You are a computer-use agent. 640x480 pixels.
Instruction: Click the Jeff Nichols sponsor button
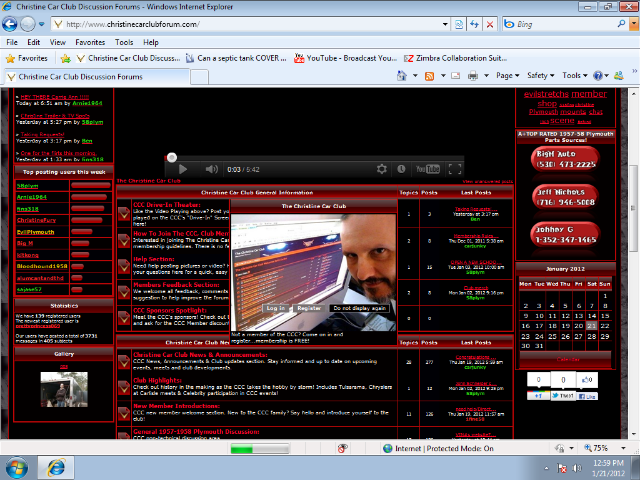(x=565, y=197)
